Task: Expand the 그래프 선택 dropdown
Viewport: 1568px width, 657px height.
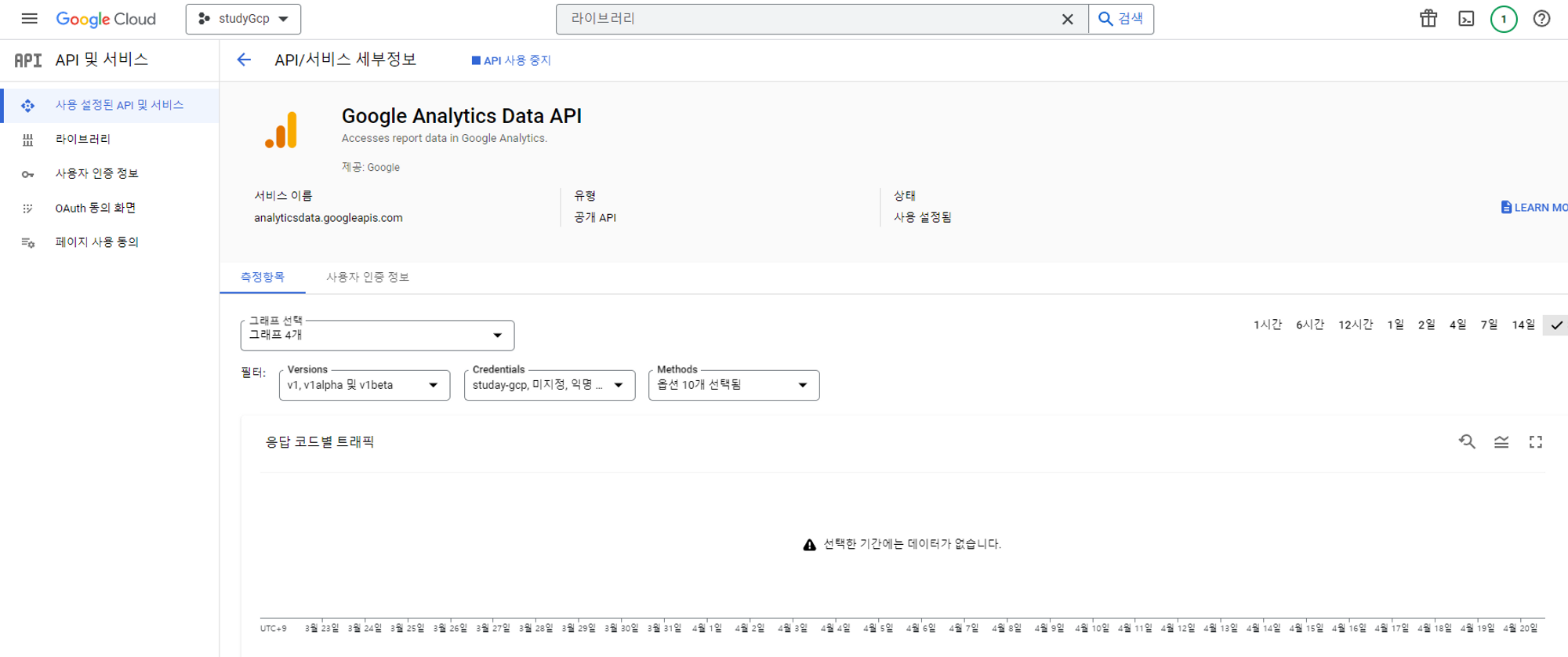Action: point(377,335)
